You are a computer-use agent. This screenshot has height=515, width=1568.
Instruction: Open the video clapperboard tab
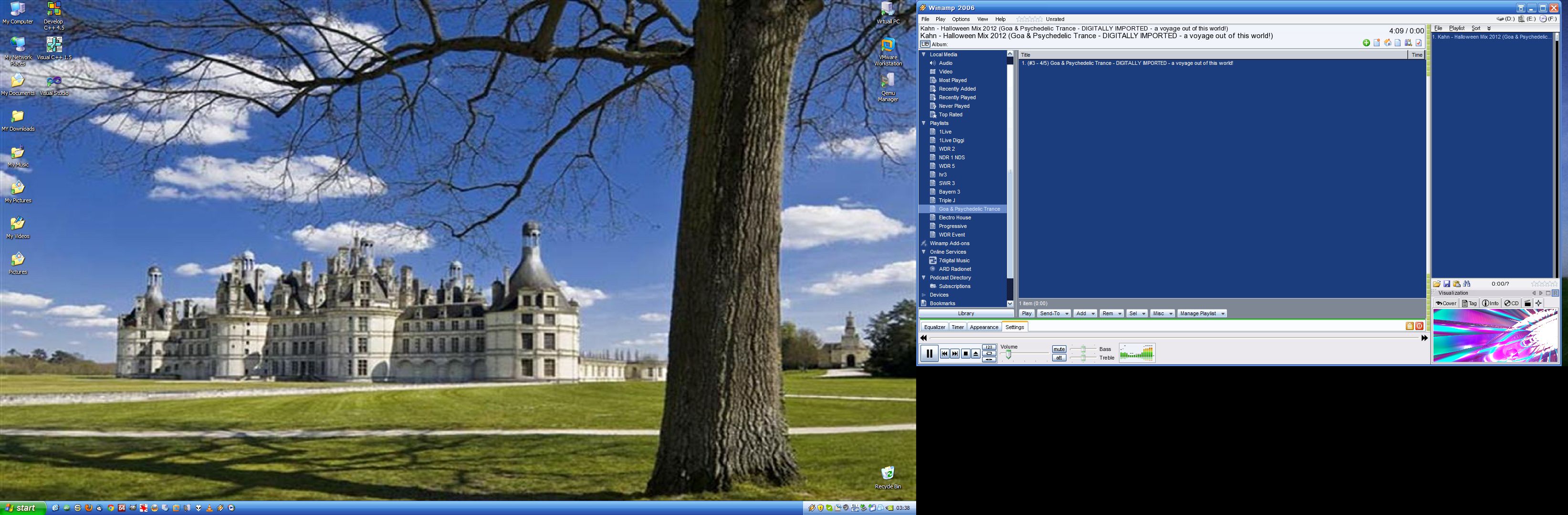pos(1528,303)
